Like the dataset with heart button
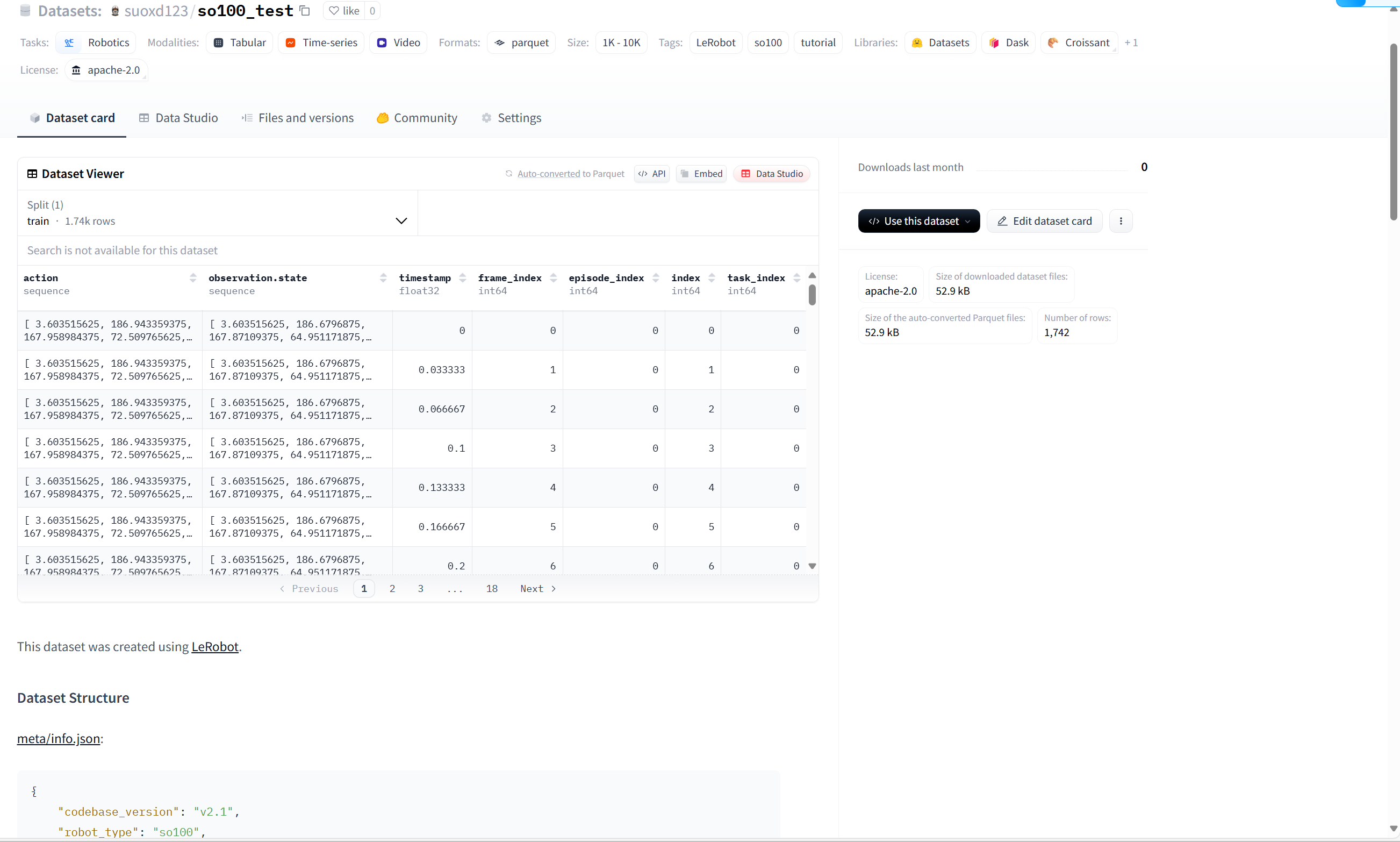 click(x=344, y=11)
